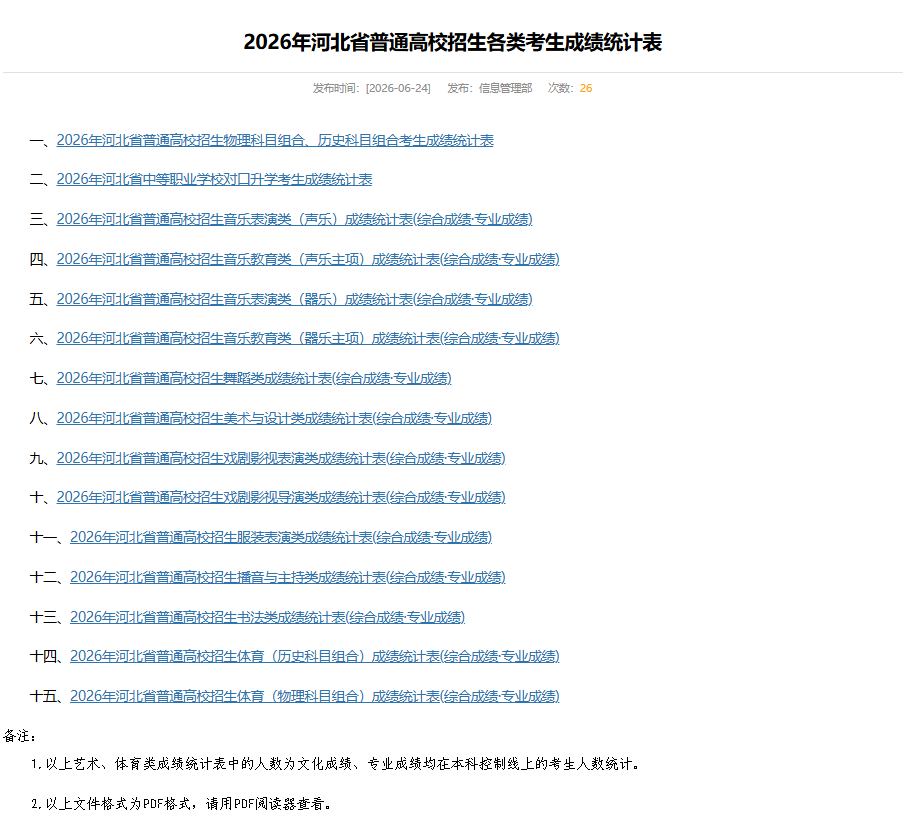
Task: Click the 备注 heading
Action: tap(20, 736)
